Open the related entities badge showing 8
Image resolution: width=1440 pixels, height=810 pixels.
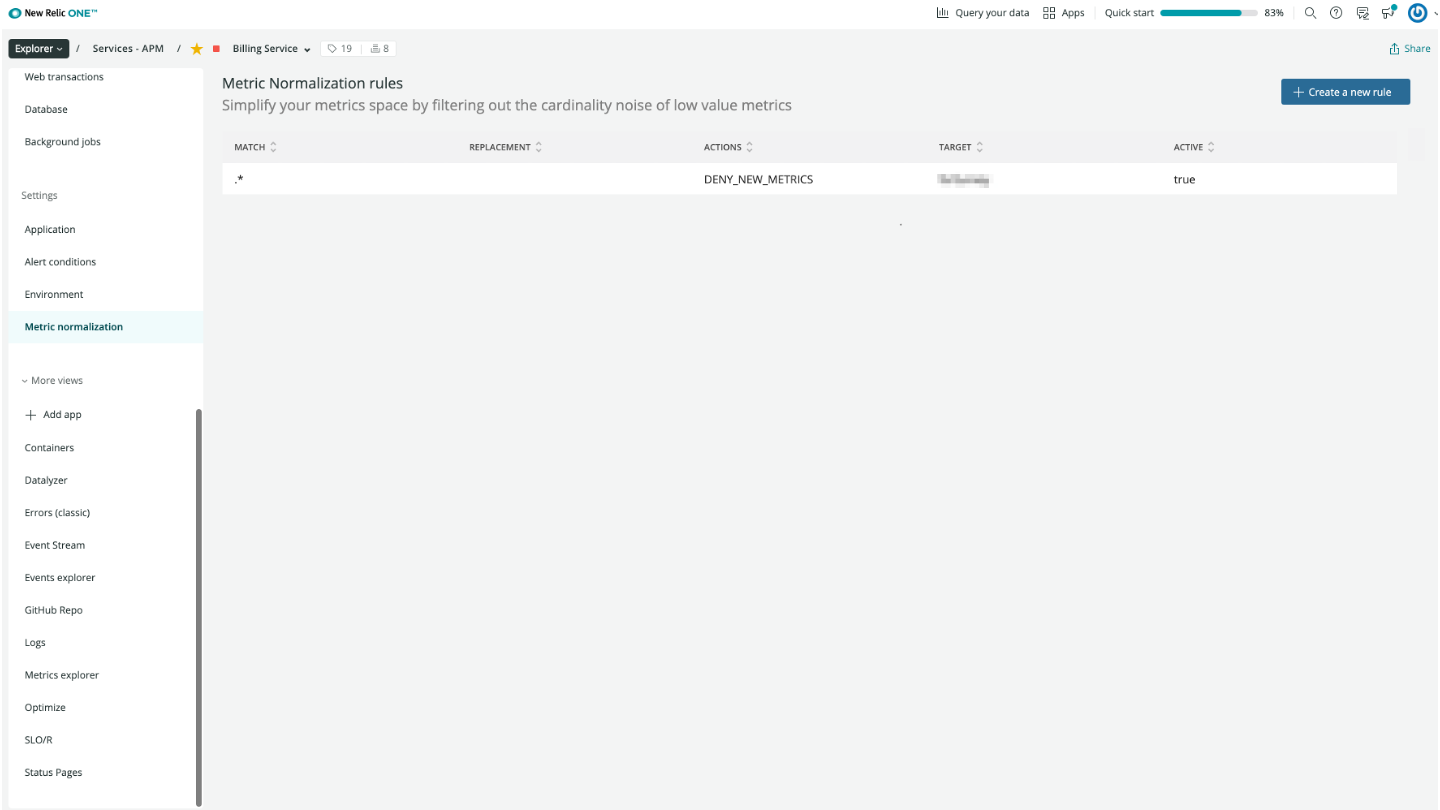click(379, 49)
